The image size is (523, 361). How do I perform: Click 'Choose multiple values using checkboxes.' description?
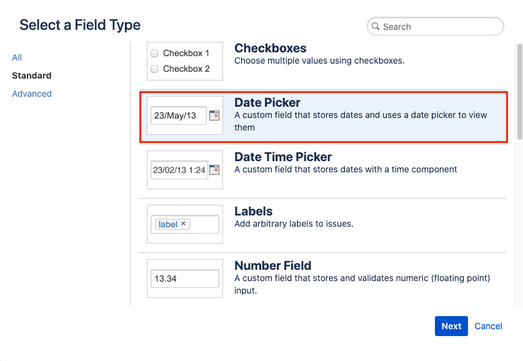point(319,61)
